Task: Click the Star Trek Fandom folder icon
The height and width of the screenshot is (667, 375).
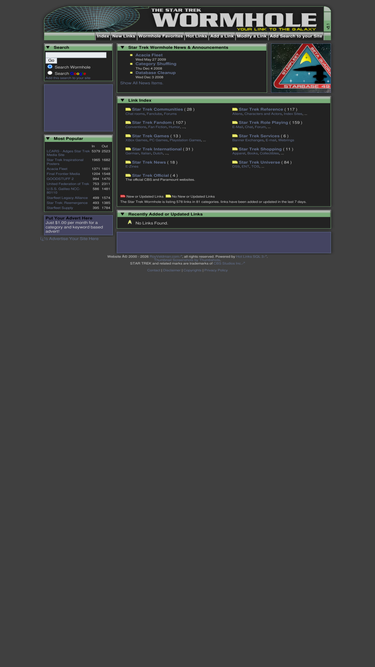Action: pyautogui.click(x=128, y=123)
